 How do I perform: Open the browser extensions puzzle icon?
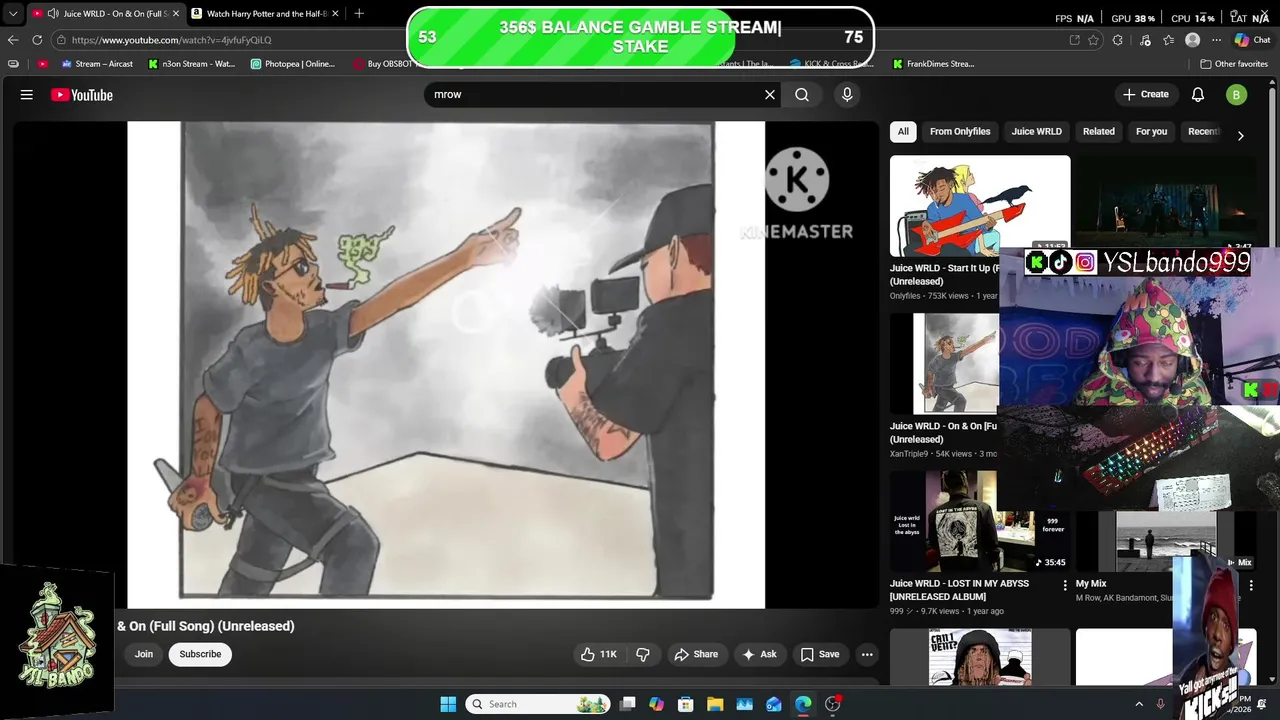pos(1118,40)
